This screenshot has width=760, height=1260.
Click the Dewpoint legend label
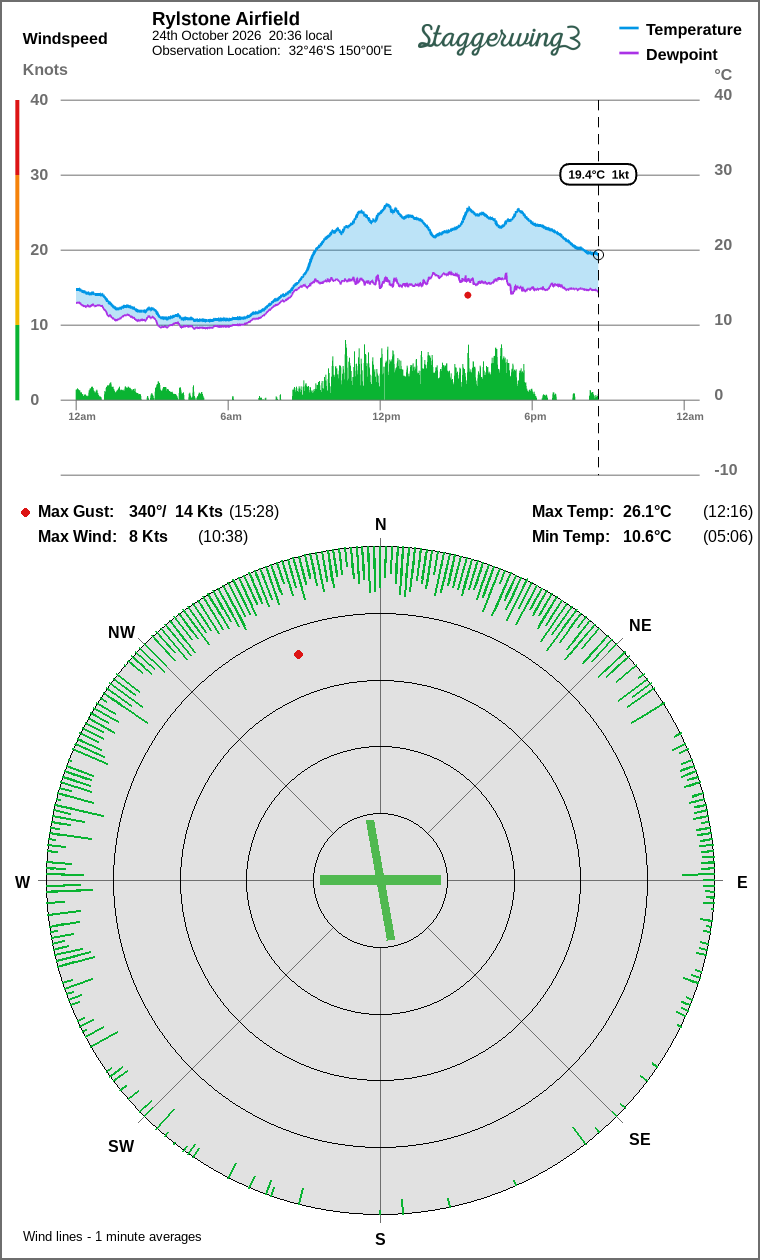(x=682, y=54)
